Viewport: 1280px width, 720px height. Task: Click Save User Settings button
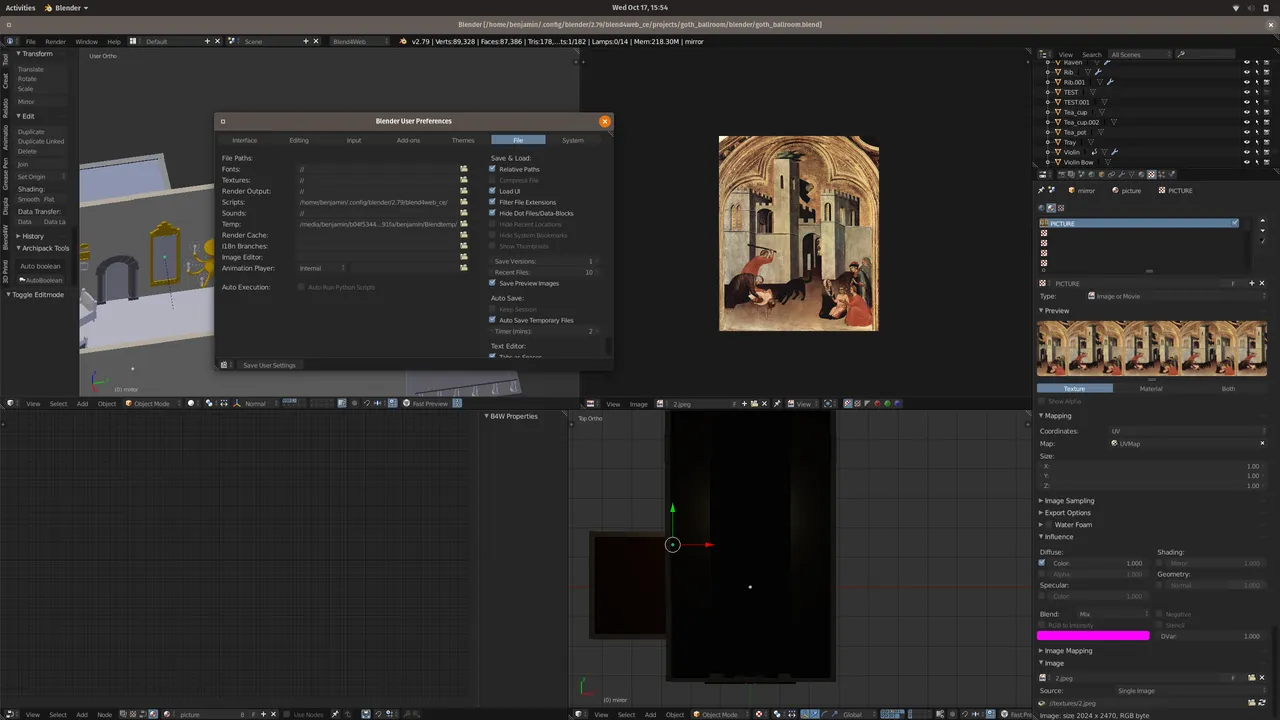pos(269,365)
